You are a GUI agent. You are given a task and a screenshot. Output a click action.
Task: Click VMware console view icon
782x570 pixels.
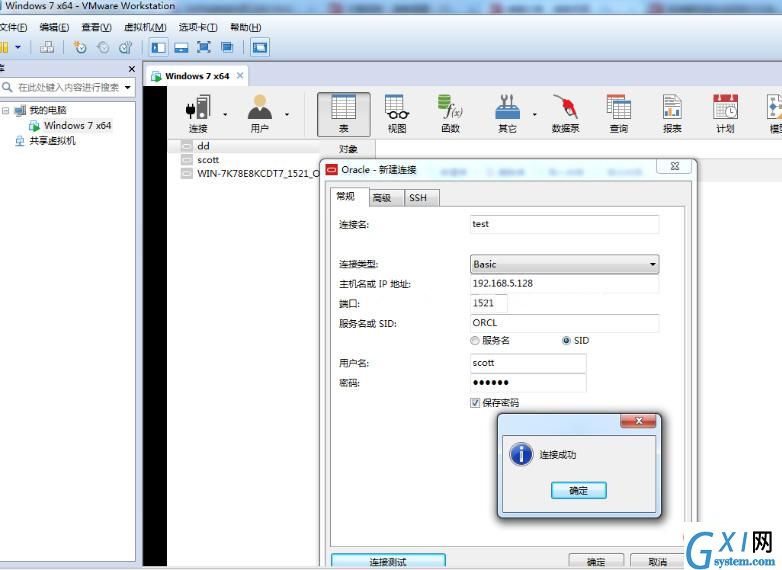click(260, 47)
